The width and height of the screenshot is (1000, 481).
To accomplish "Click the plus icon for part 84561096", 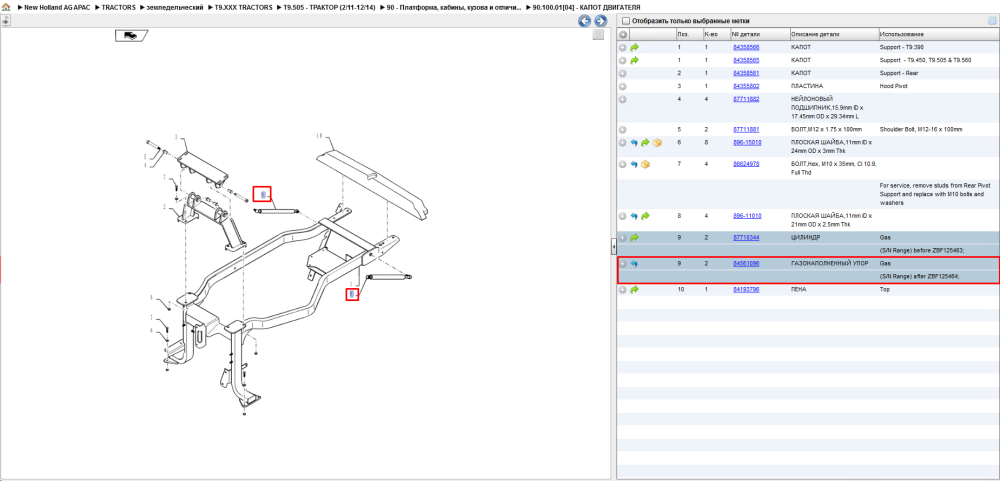I will 623,263.
